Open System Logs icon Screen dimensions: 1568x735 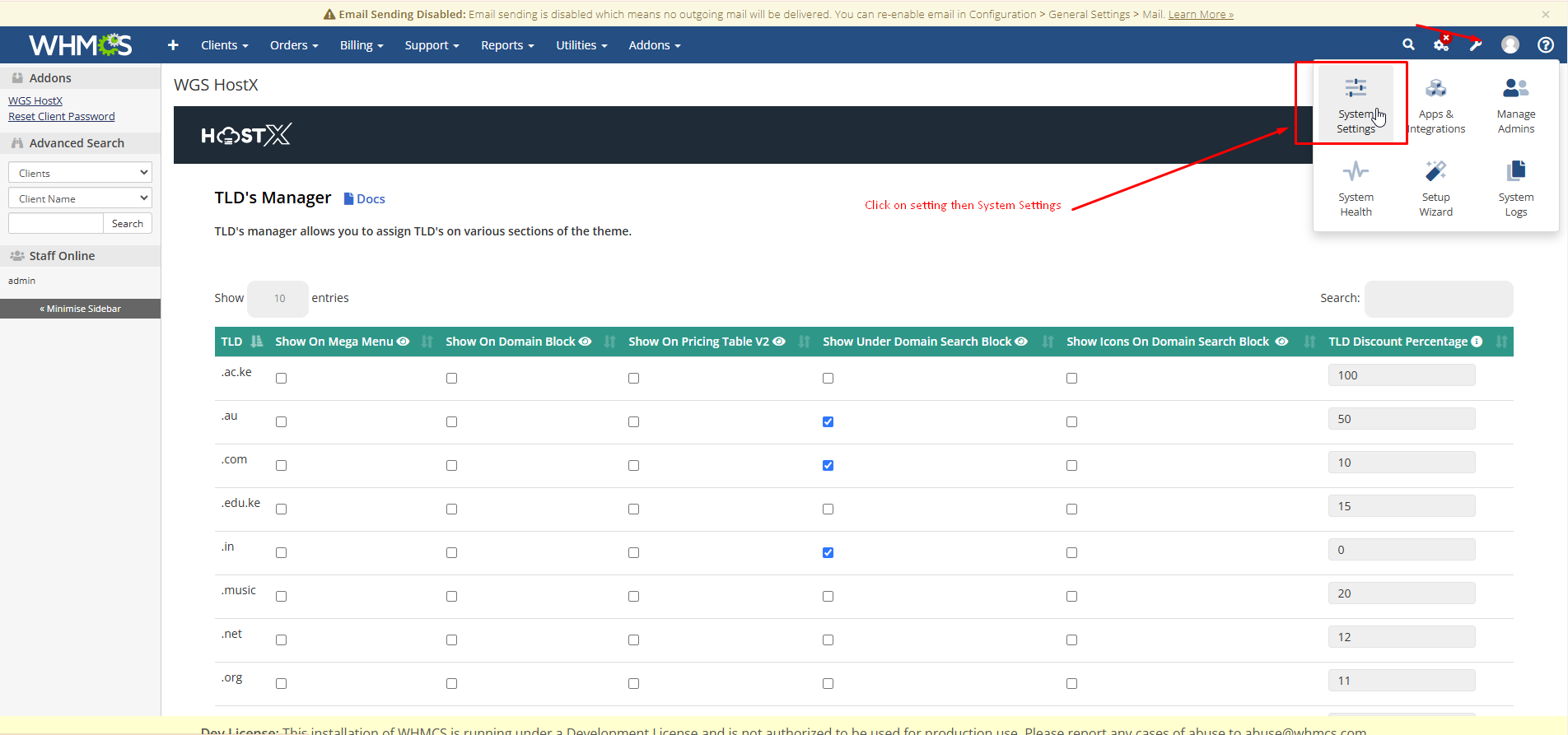click(1515, 187)
